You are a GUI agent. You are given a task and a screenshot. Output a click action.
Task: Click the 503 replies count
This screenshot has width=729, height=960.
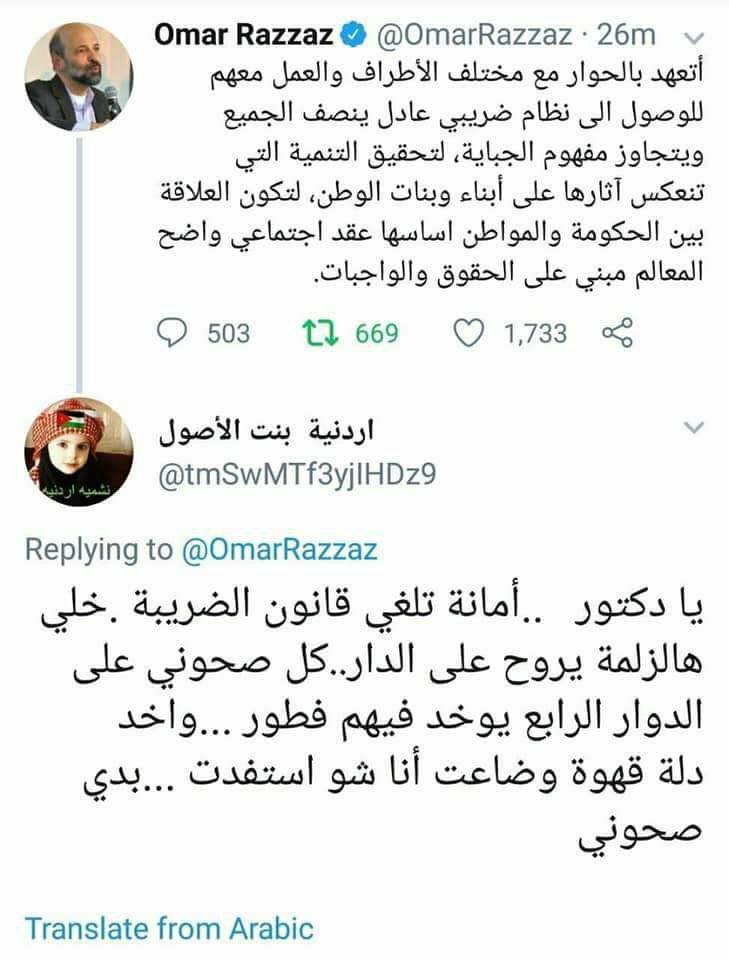pos(229,334)
